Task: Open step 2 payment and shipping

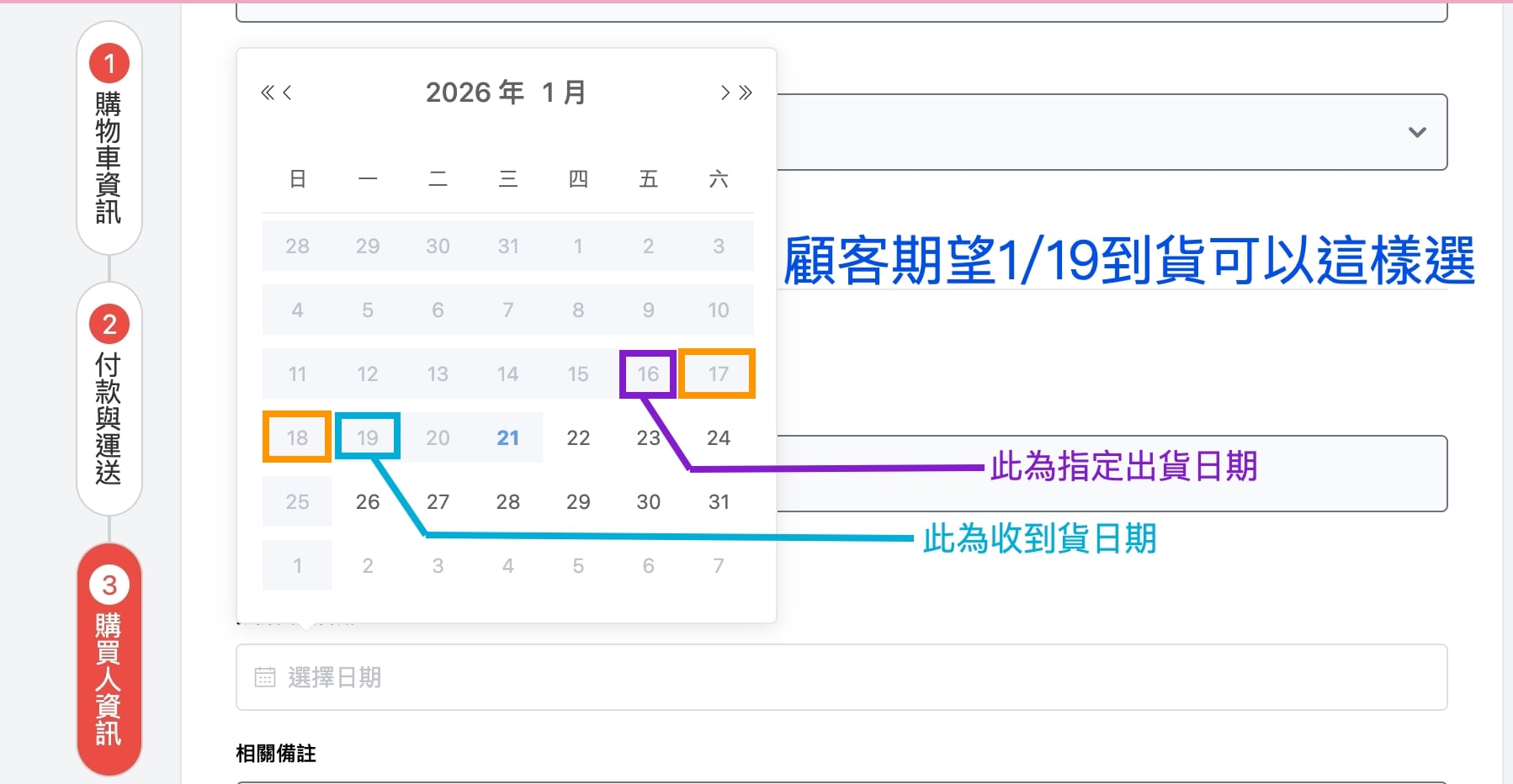Action: click(x=109, y=398)
